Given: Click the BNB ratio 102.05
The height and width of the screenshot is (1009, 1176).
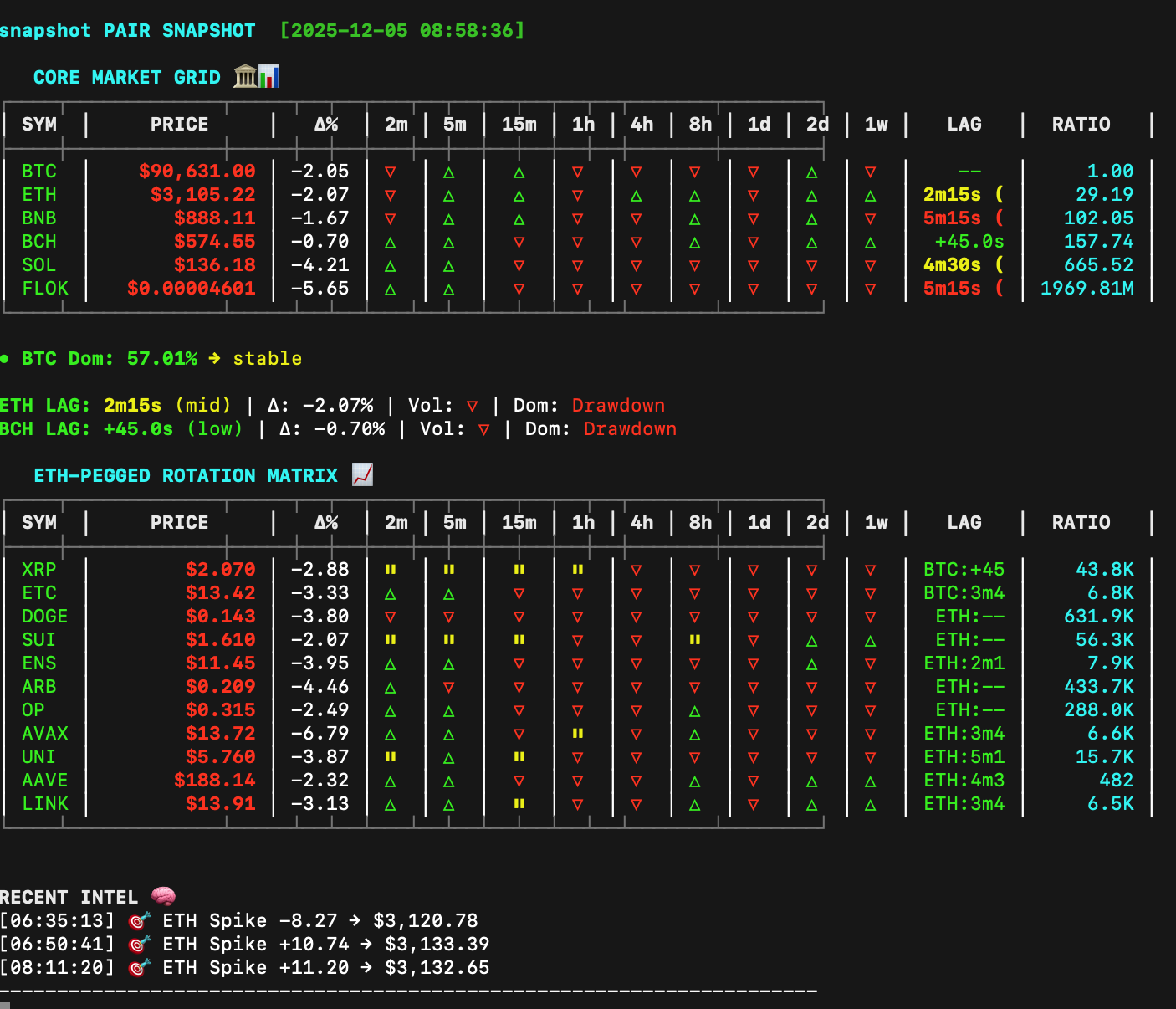Looking at the screenshot, I should [1099, 218].
